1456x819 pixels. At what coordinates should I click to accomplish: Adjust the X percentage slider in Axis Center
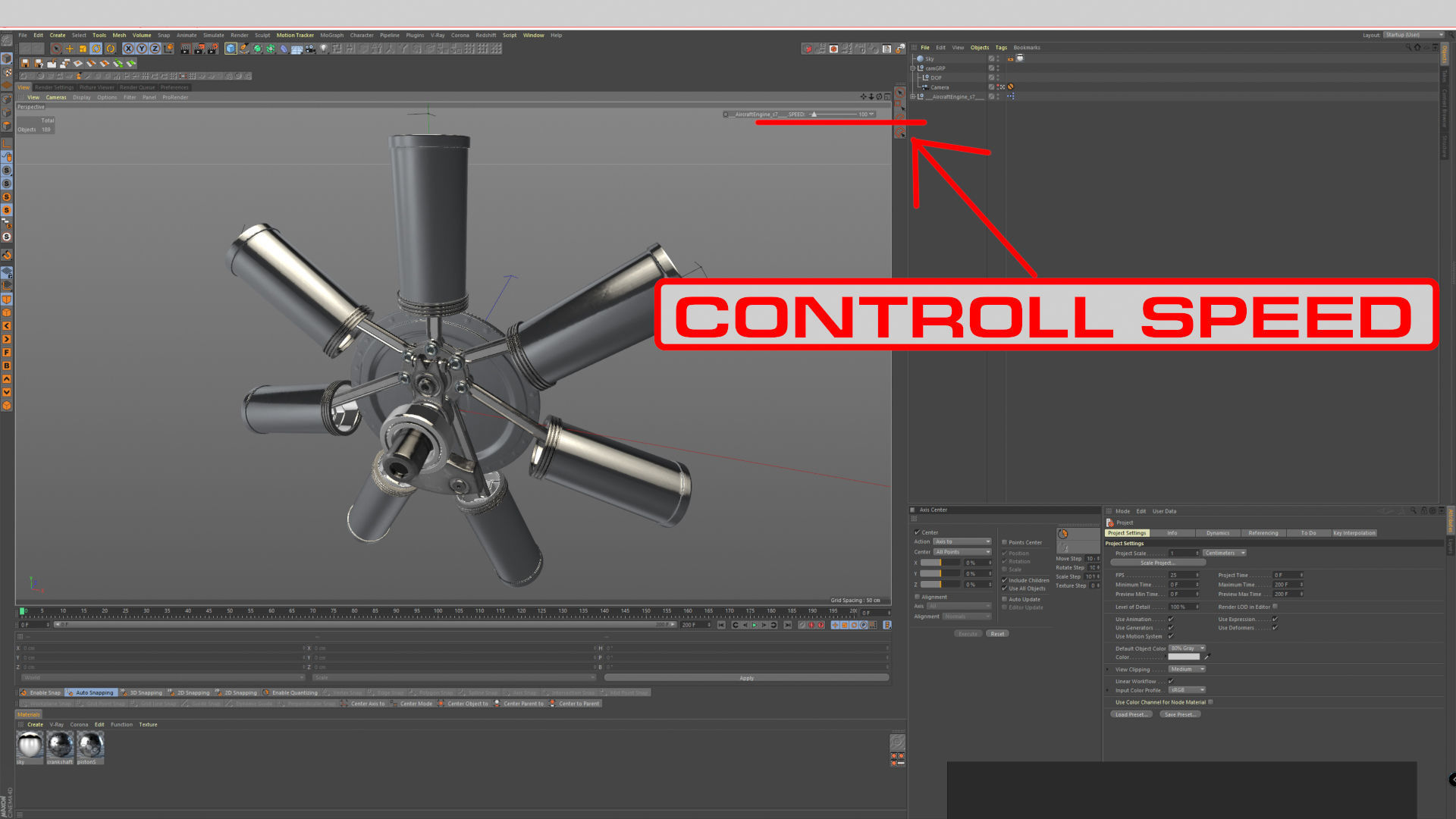pyautogui.click(x=940, y=563)
